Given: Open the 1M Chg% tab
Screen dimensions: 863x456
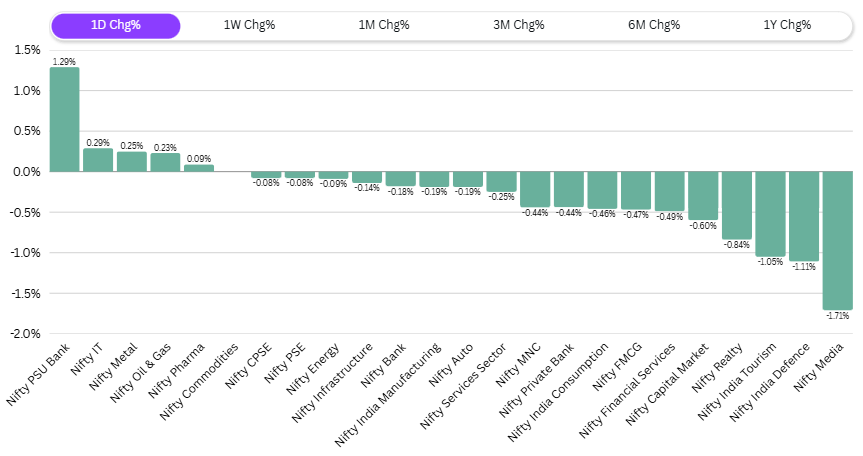Looking at the screenshot, I should pos(384,25).
